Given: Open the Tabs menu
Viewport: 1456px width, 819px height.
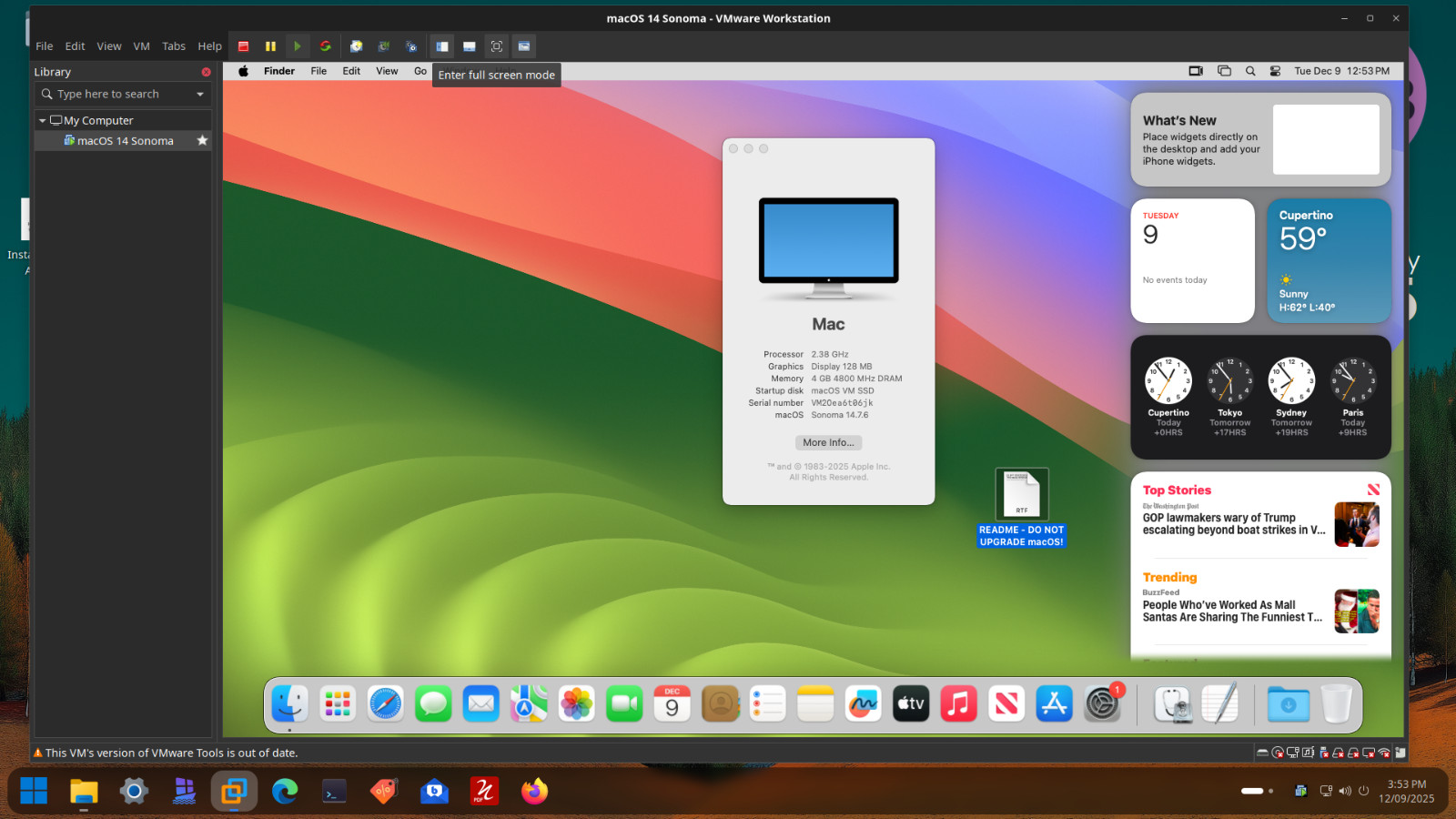Looking at the screenshot, I should pyautogui.click(x=174, y=46).
